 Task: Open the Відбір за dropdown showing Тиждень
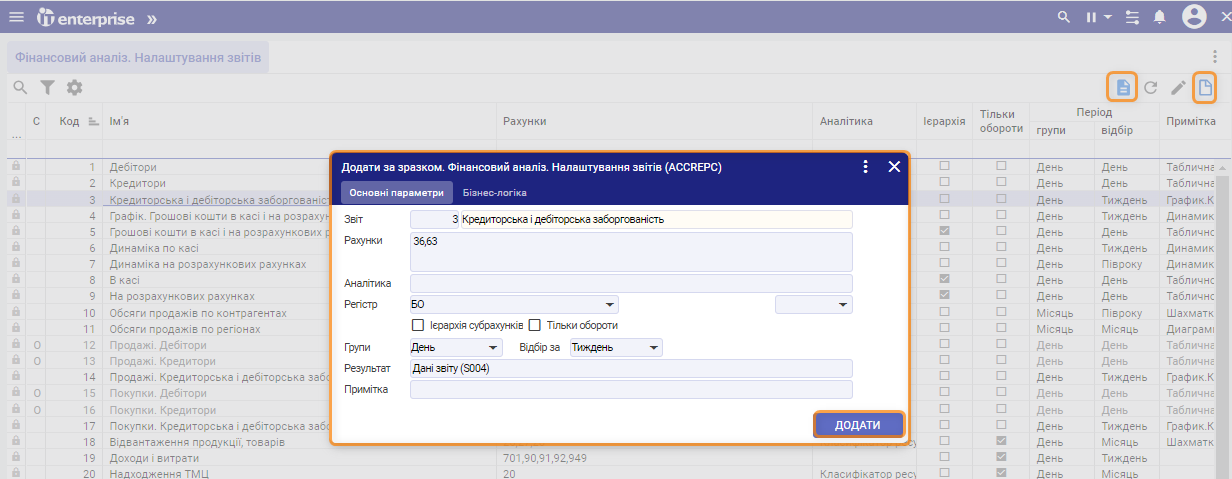pyautogui.click(x=653, y=348)
